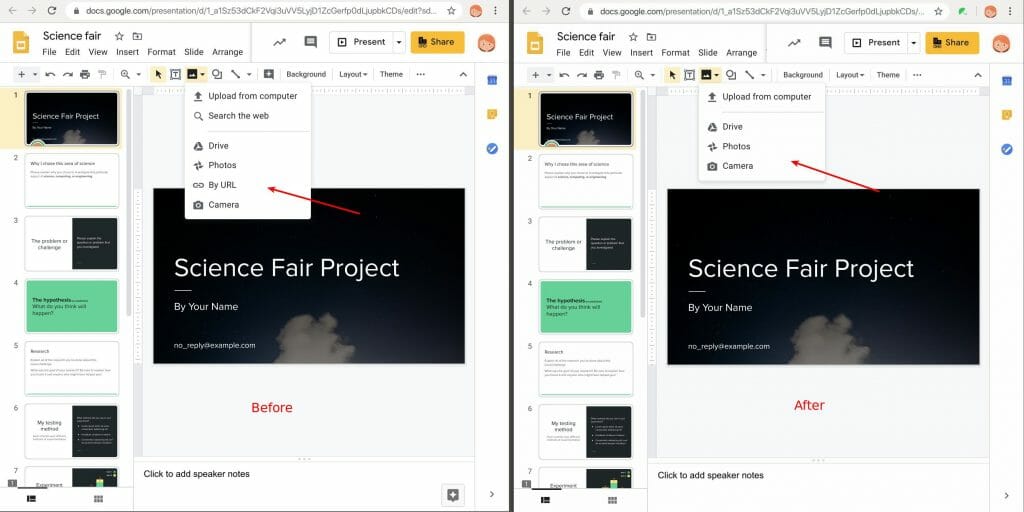
Task: Open comment history icon in Before screenshot header
Action: (x=311, y=42)
